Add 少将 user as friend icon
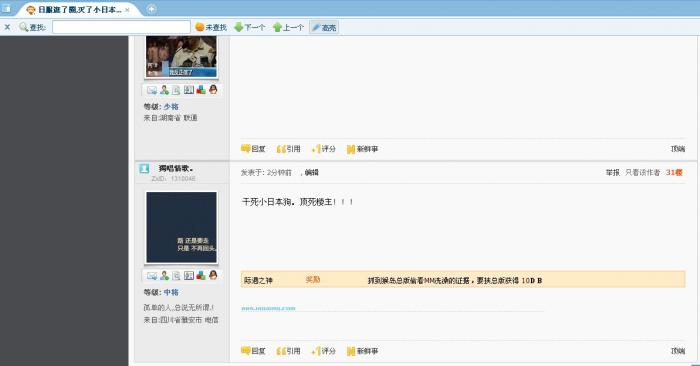Image resolution: width=700 pixels, height=366 pixels. 164,90
